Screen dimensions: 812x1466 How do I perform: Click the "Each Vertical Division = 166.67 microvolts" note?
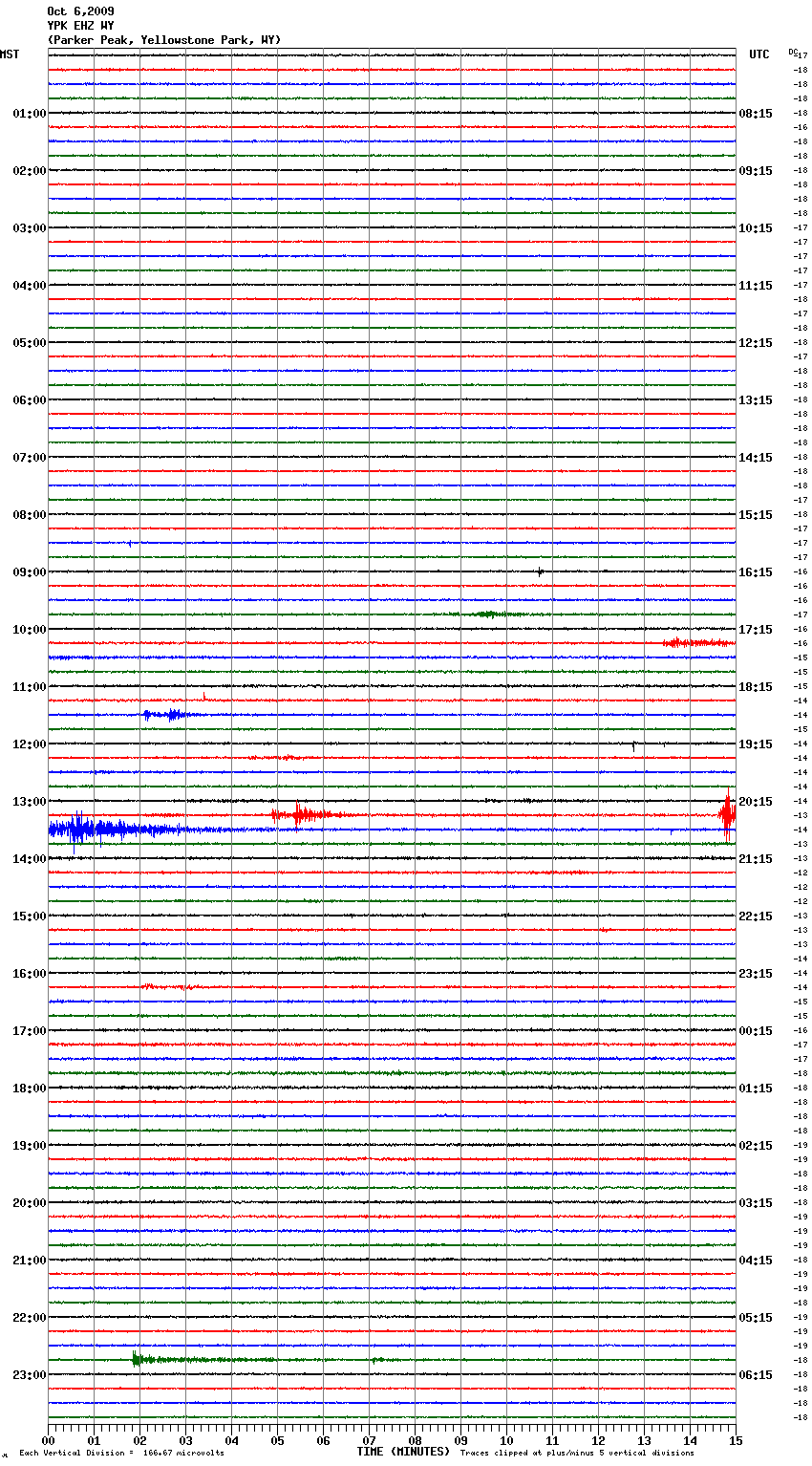pos(122,1453)
